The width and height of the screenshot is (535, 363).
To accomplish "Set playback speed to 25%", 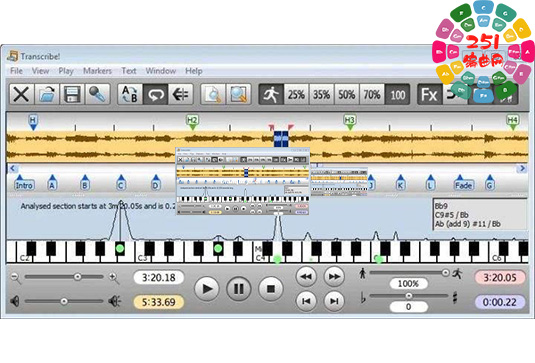I will [x=296, y=94].
